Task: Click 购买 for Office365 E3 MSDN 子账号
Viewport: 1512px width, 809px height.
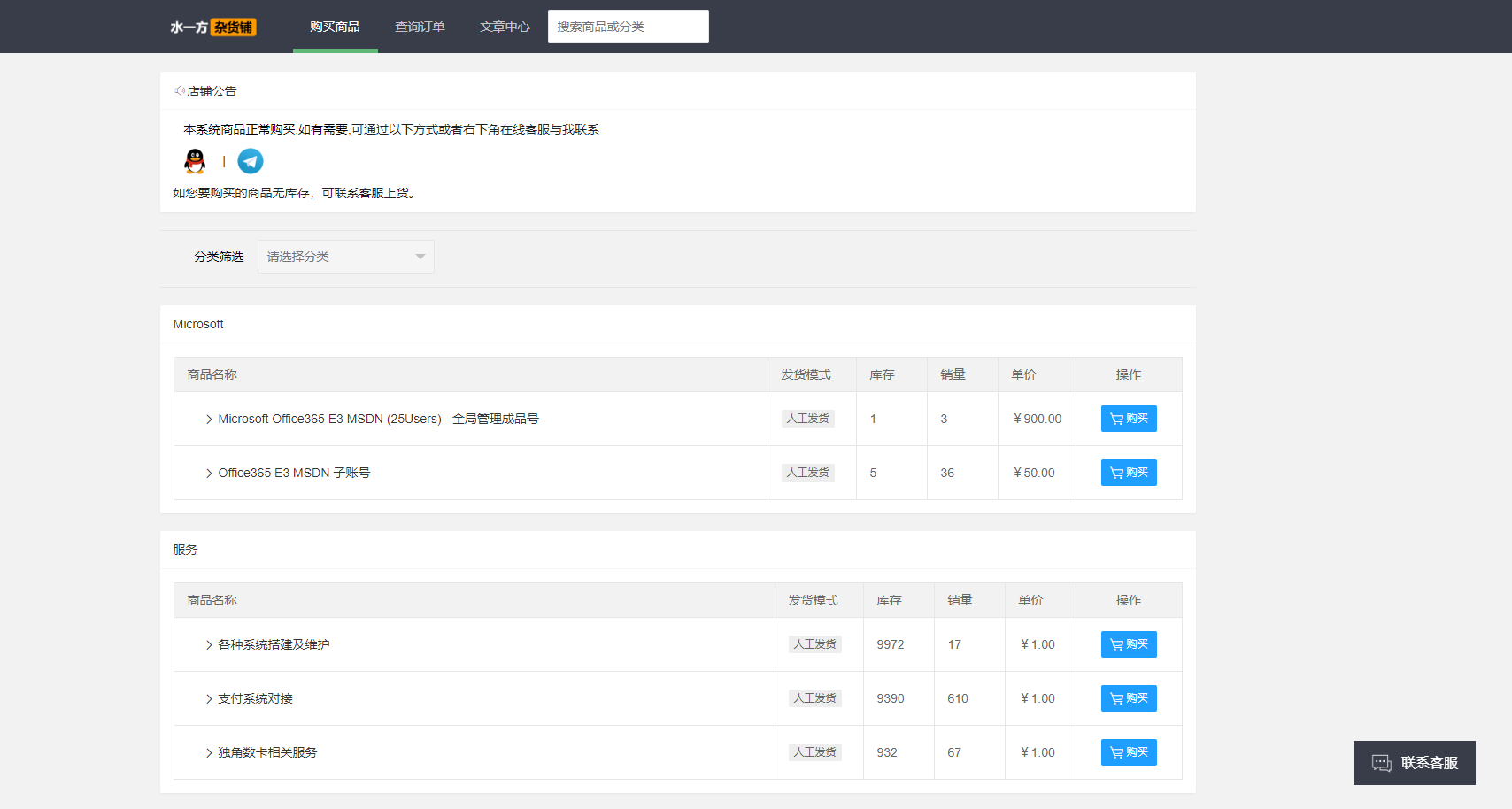Action: pyautogui.click(x=1129, y=473)
